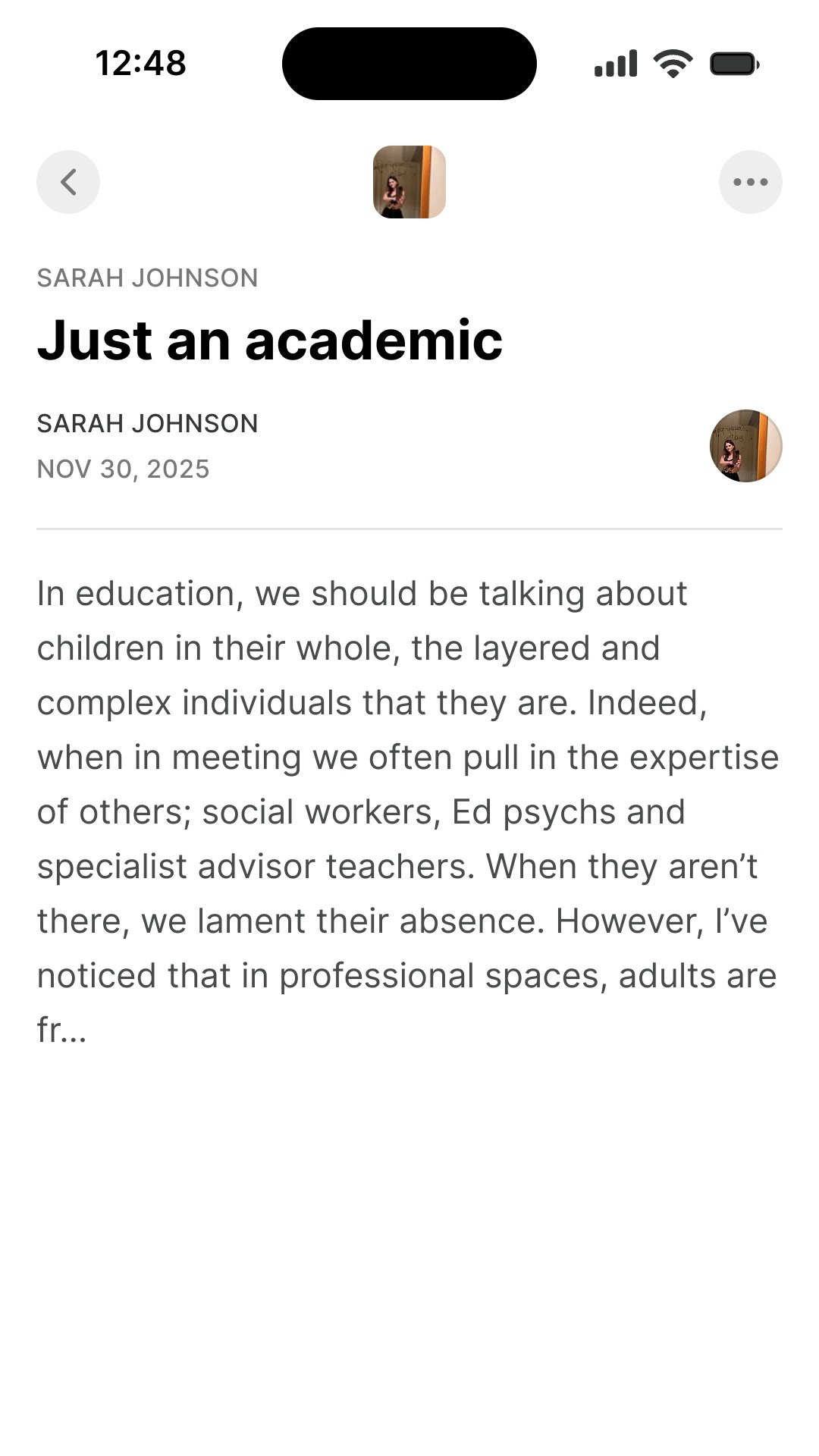This screenshot has height=1456, width=819.
Task: Tap the circular author avatar beside date
Action: point(745,446)
